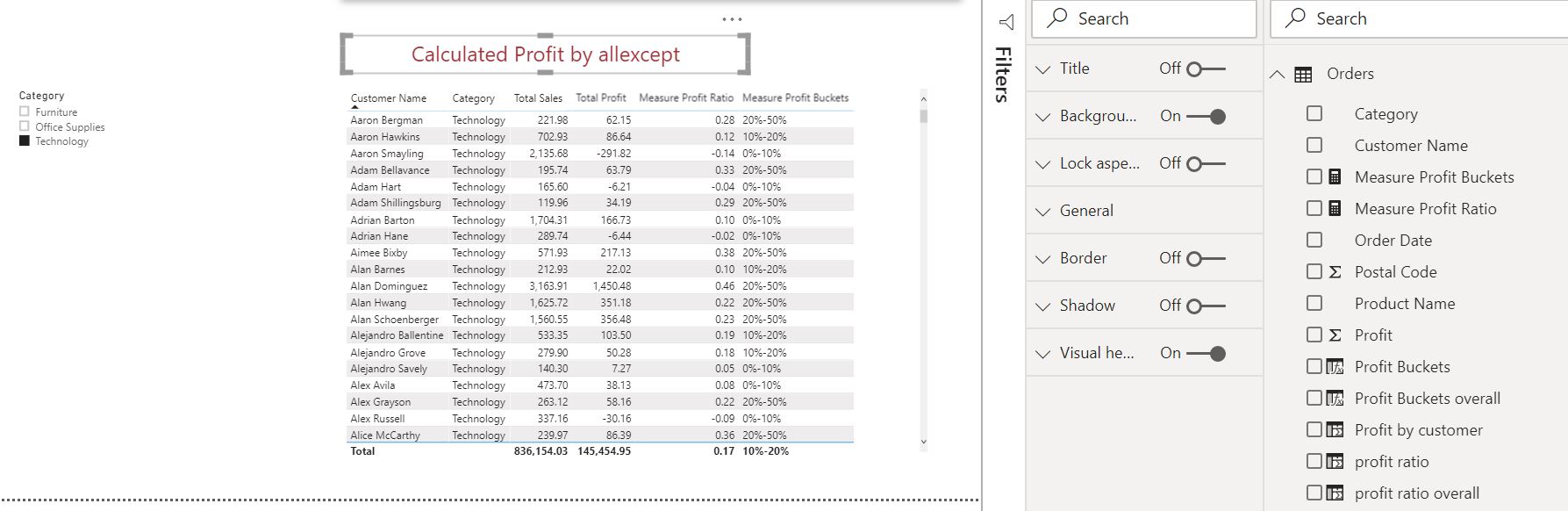Click sigma icon beside Postal Code
1568x511 pixels.
1335,272
